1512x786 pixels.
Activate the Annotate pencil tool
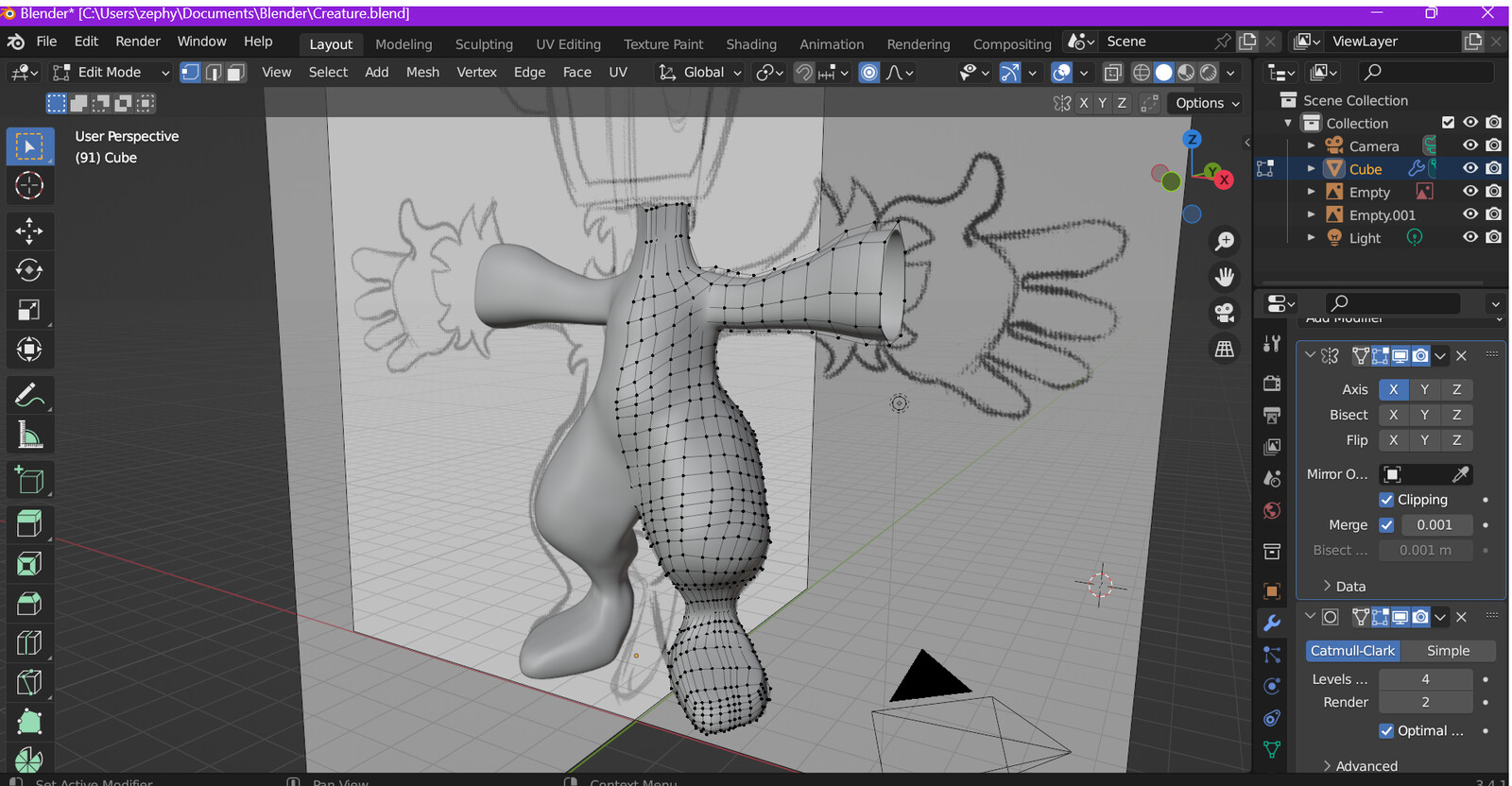click(29, 395)
